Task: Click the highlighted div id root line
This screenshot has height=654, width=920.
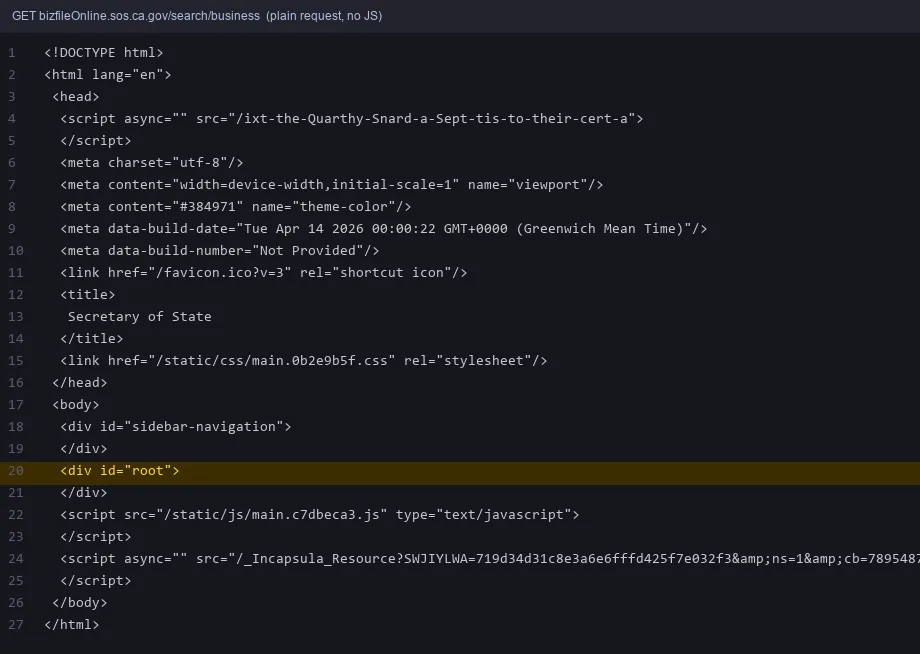Action: click(460, 471)
